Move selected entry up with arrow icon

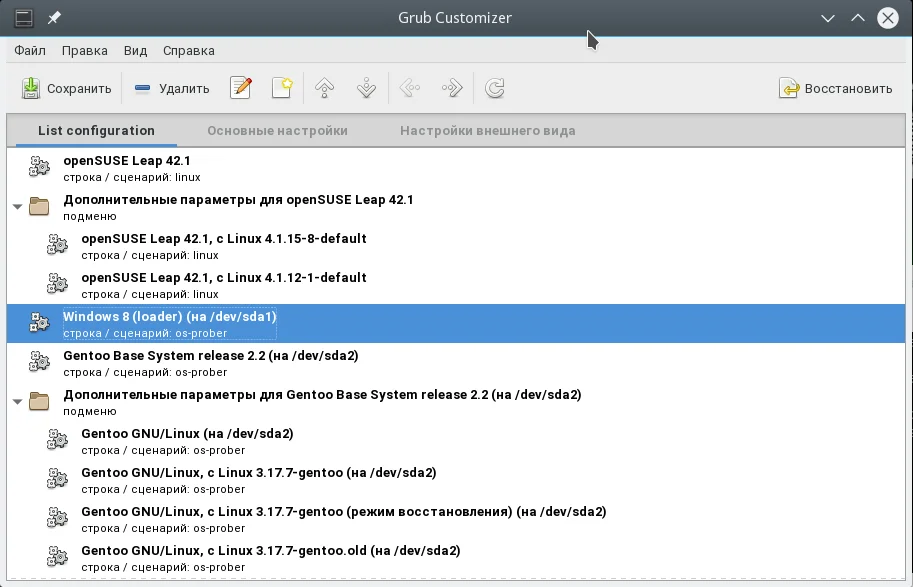(x=324, y=88)
